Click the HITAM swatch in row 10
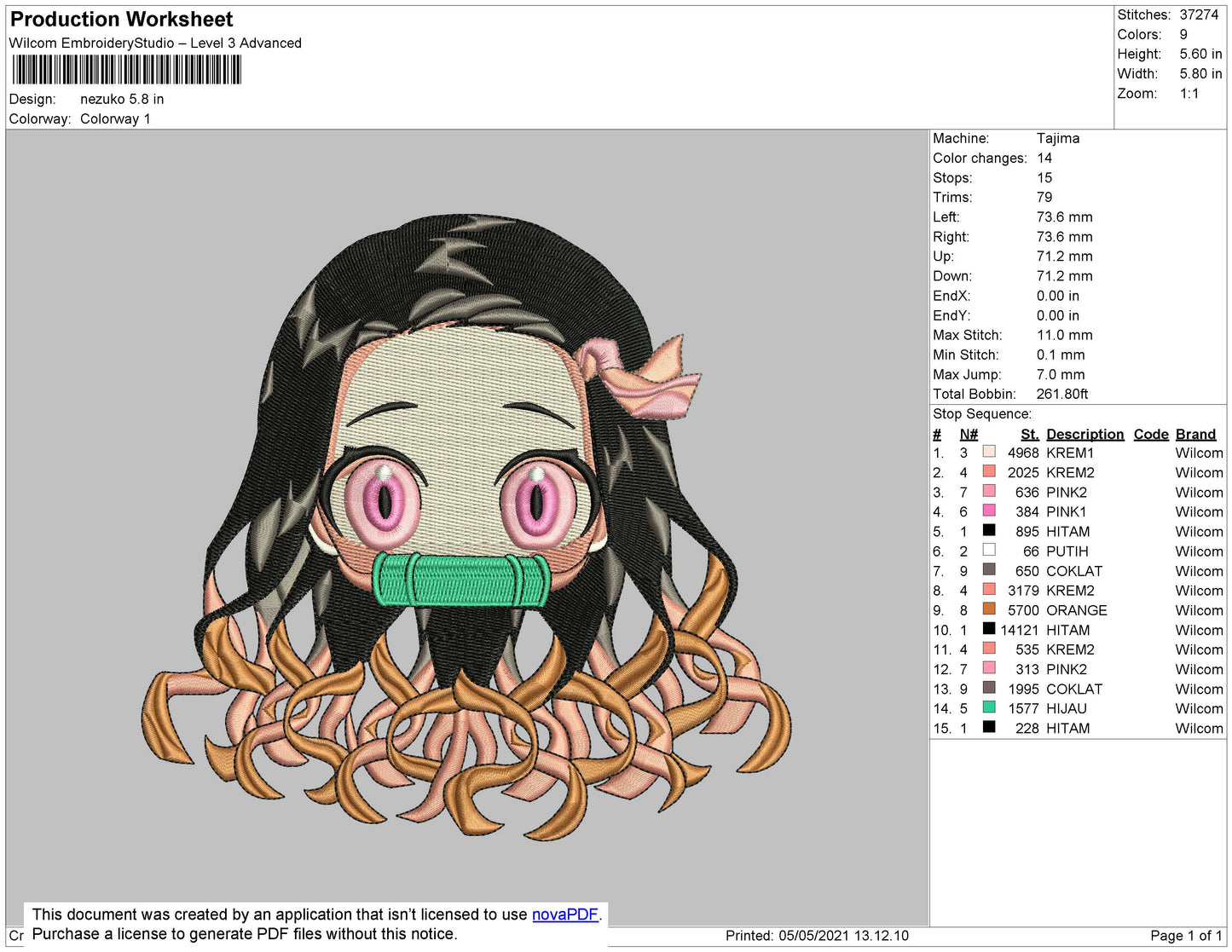Image resolution: width=1232 pixels, height=952 pixels. pos(989,628)
